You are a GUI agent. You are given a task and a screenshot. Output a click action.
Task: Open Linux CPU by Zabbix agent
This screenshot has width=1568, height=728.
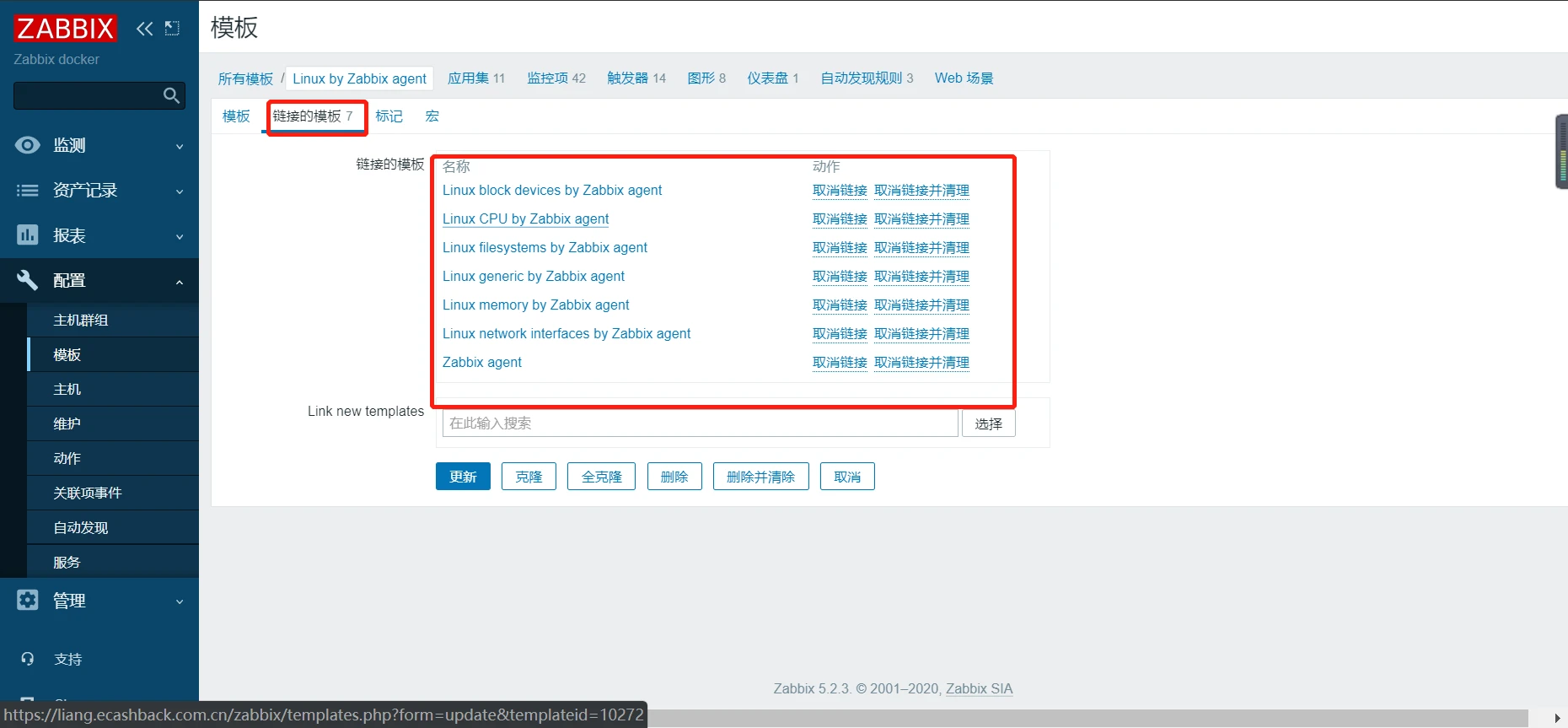(525, 219)
